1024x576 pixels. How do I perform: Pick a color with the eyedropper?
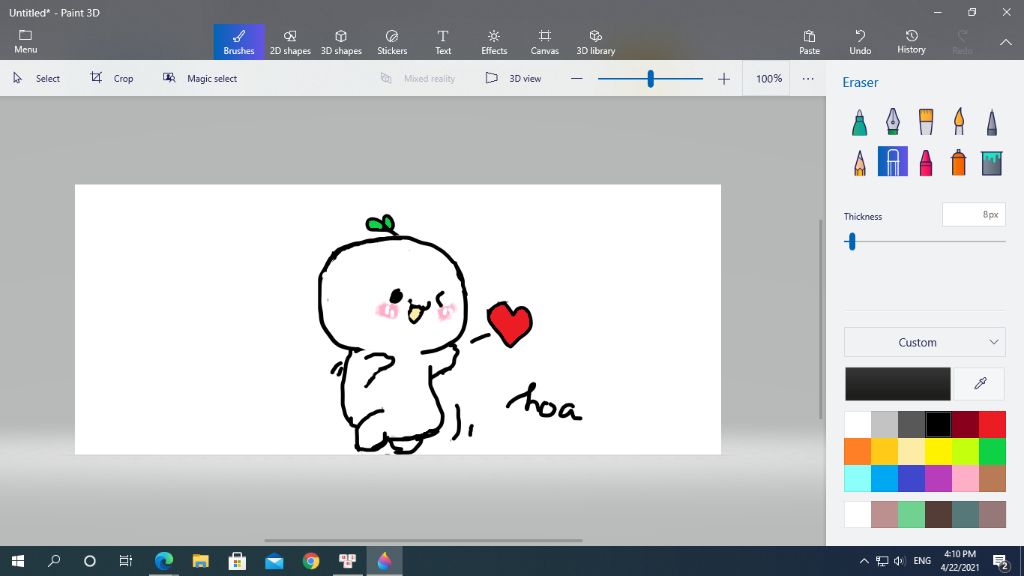tap(980, 383)
